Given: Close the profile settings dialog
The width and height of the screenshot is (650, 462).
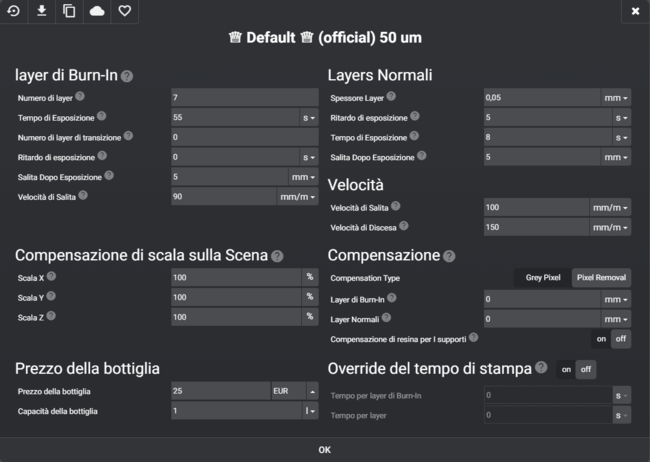Looking at the screenshot, I should [636, 11].
